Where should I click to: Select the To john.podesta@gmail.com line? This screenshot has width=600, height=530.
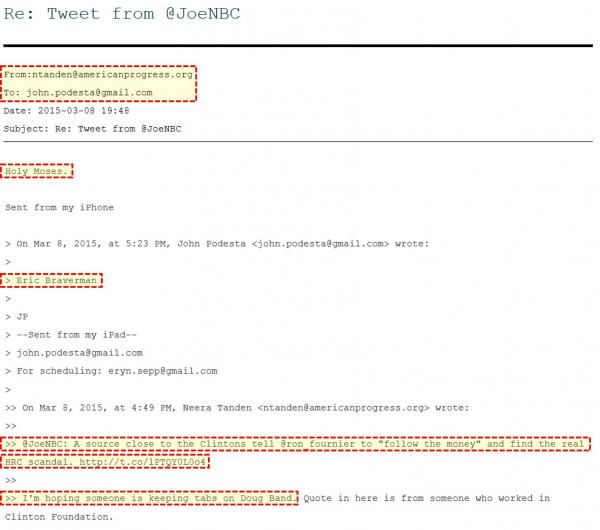pos(78,93)
